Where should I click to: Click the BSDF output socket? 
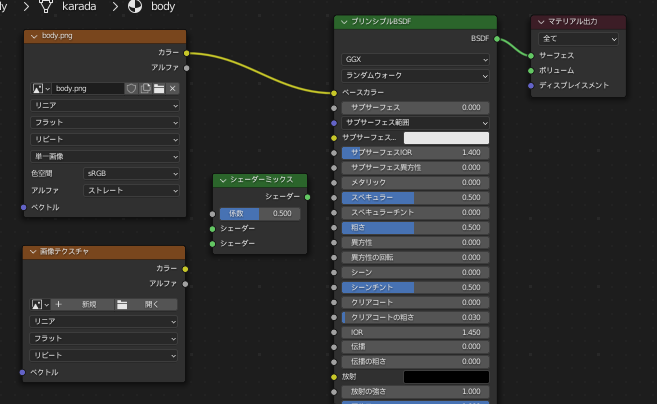pos(497,39)
